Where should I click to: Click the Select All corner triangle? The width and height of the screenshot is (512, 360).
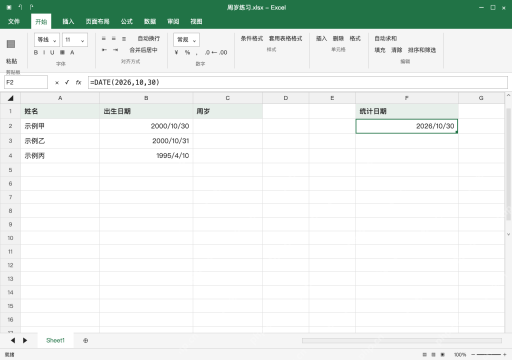tap(10, 98)
